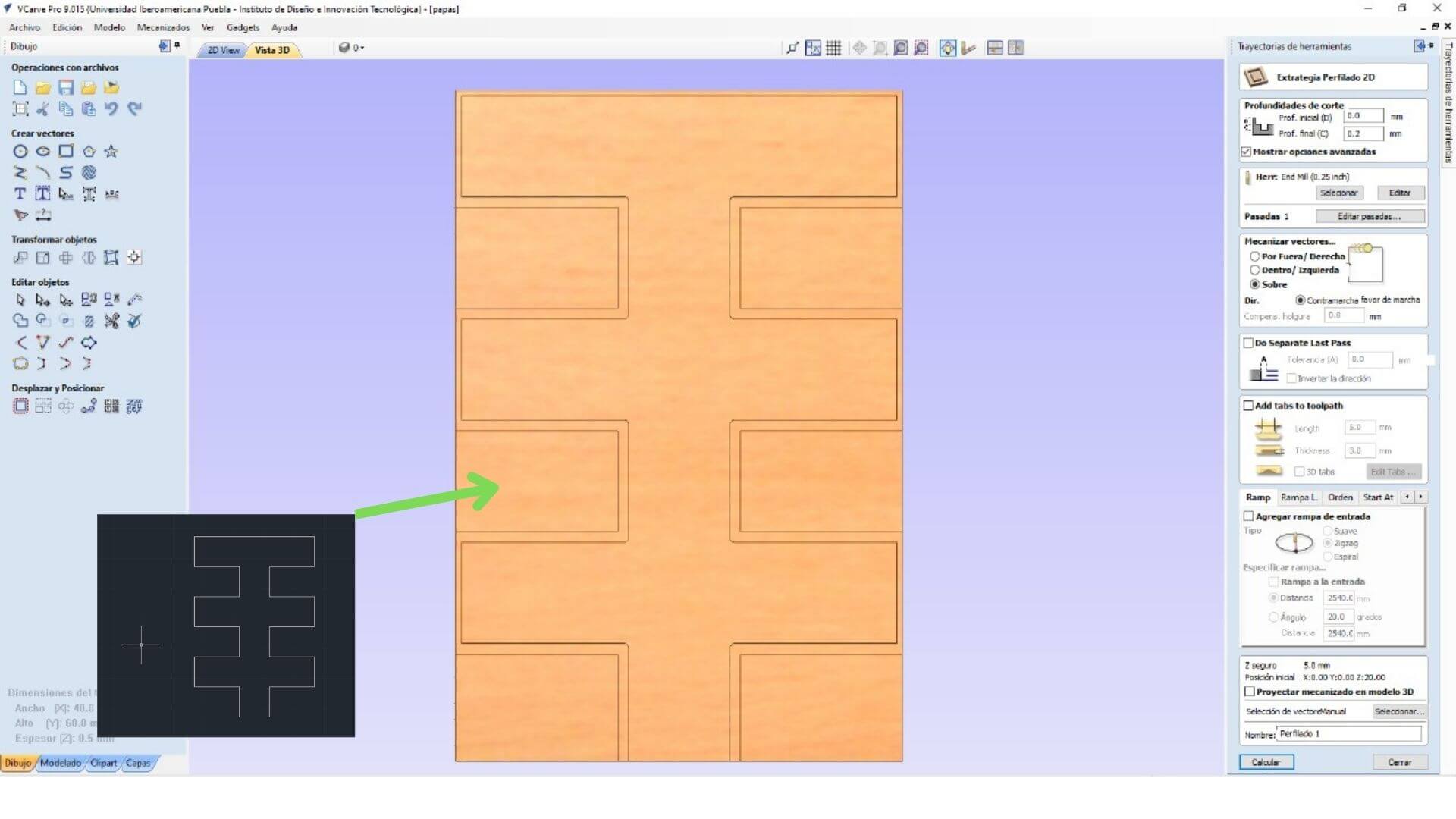Open the Archivo menu
This screenshot has height=819, width=1456.
(24, 27)
